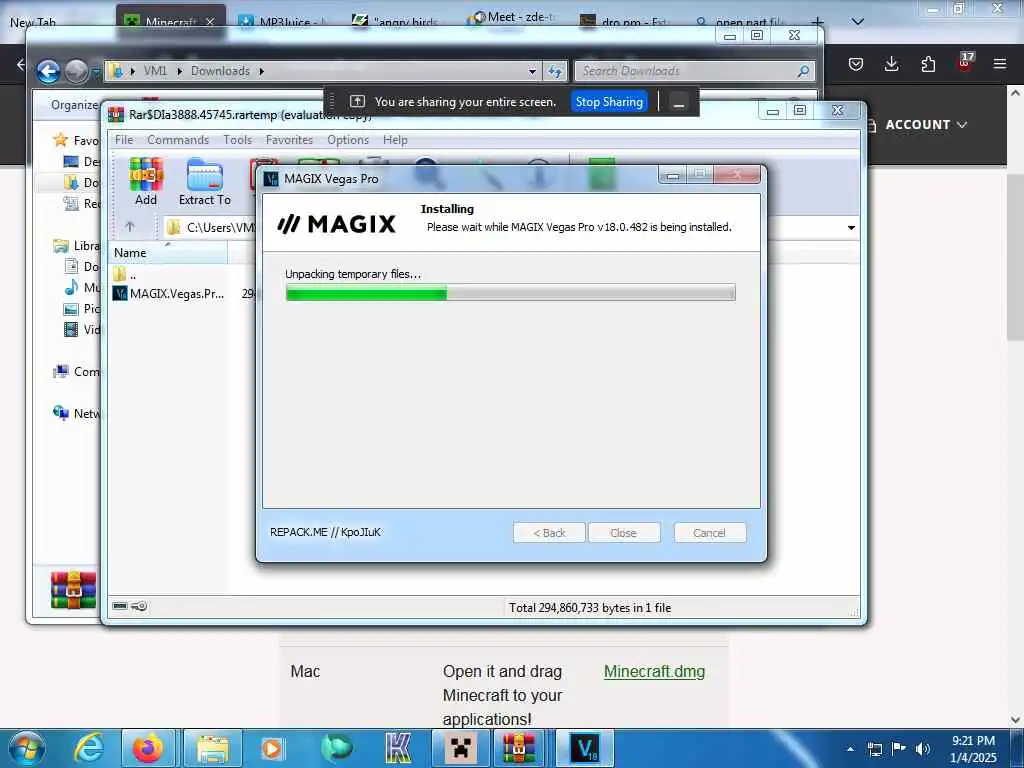Select Libraries in the Explorer sidebar
Image resolution: width=1024 pixels, height=768 pixels.
click(77, 246)
